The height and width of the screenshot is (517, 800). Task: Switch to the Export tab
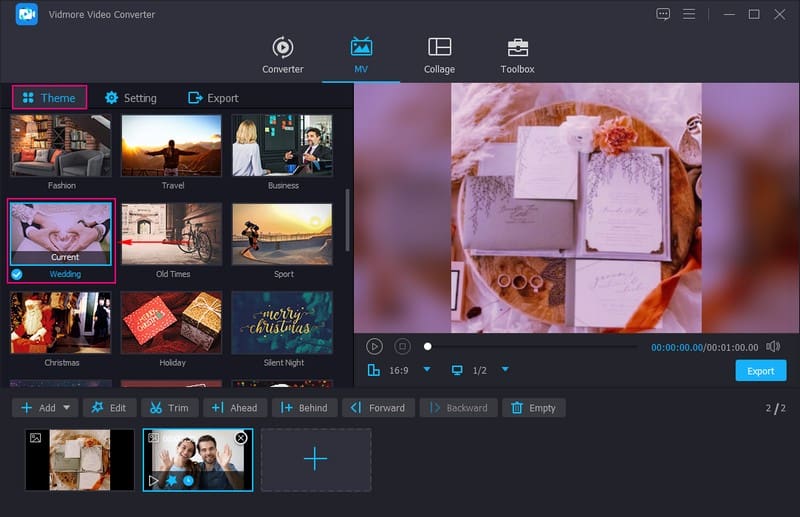click(213, 98)
